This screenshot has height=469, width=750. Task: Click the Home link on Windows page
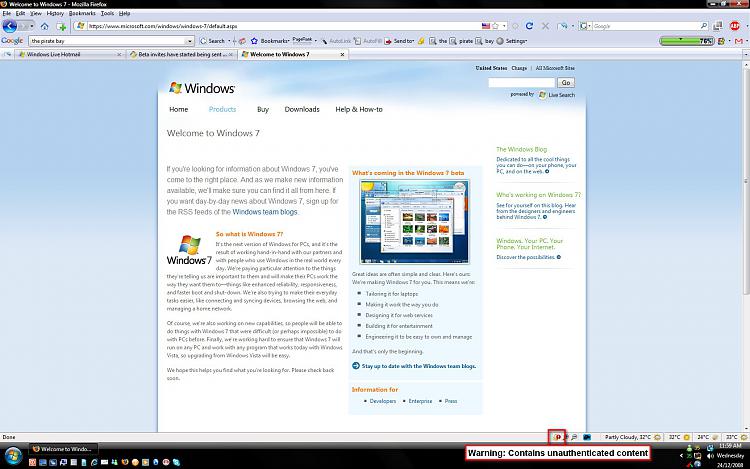click(x=178, y=109)
